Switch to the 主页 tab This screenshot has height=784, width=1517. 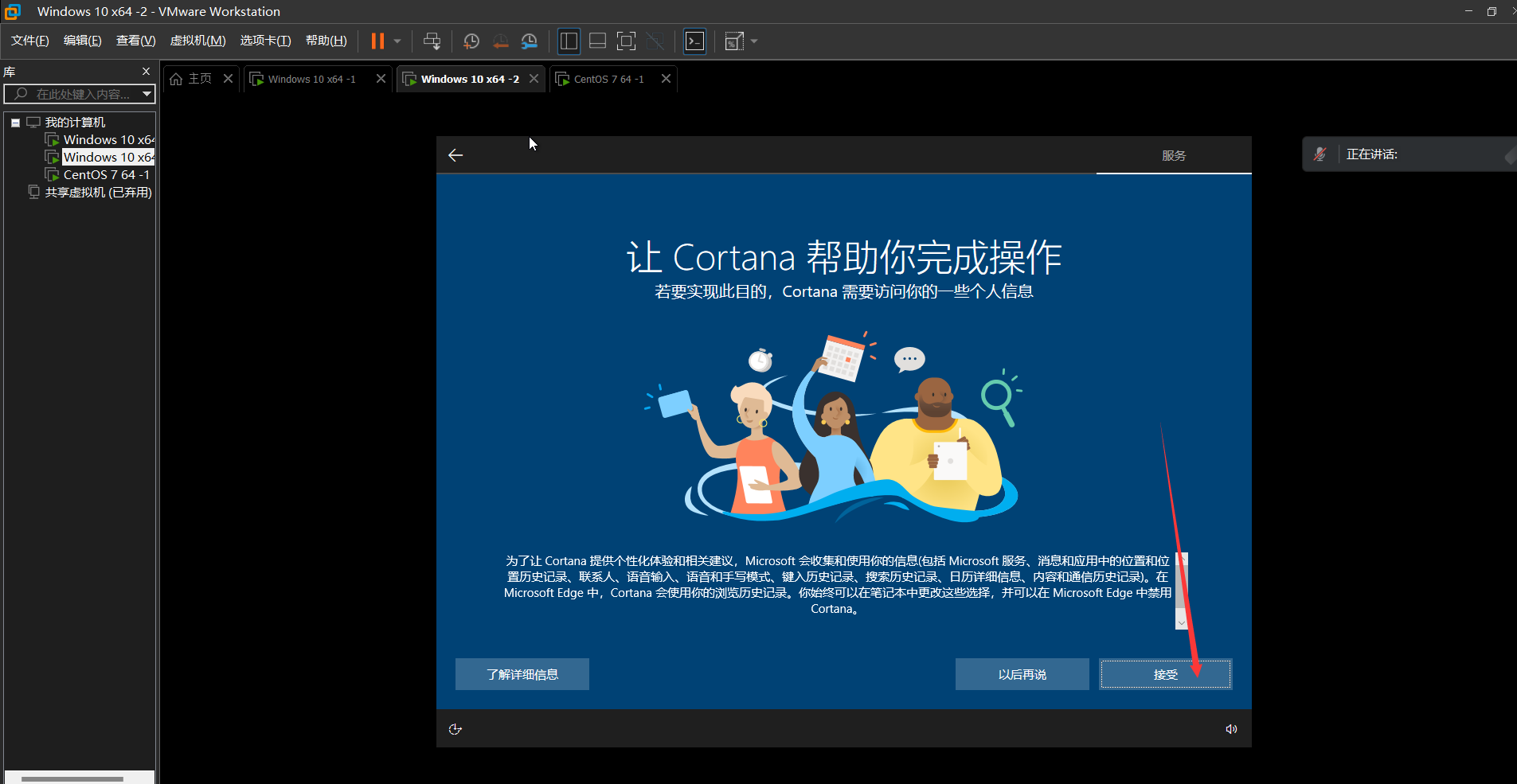pos(200,79)
